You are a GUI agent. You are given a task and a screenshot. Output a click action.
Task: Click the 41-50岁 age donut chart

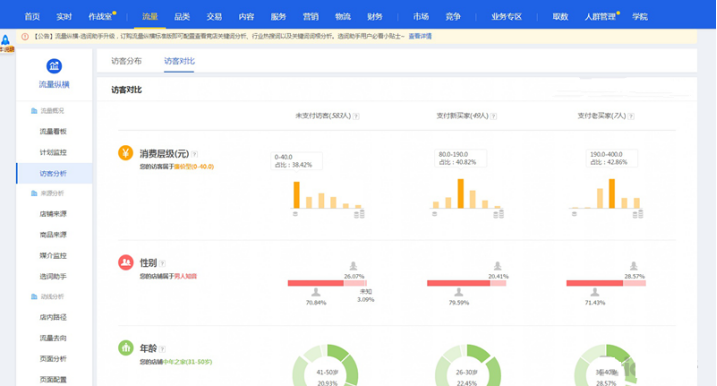[326, 365]
